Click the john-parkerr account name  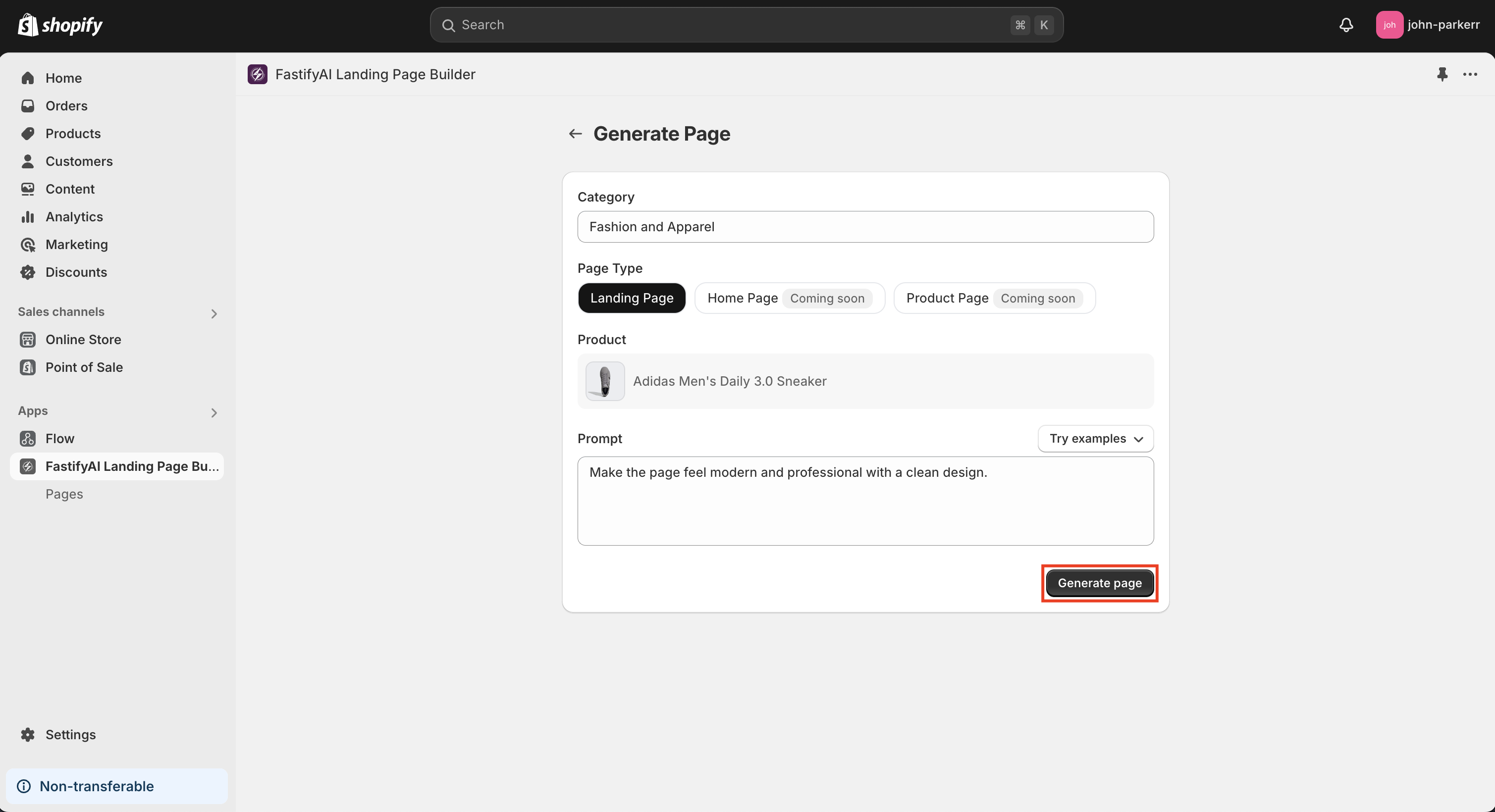[1443, 25]
